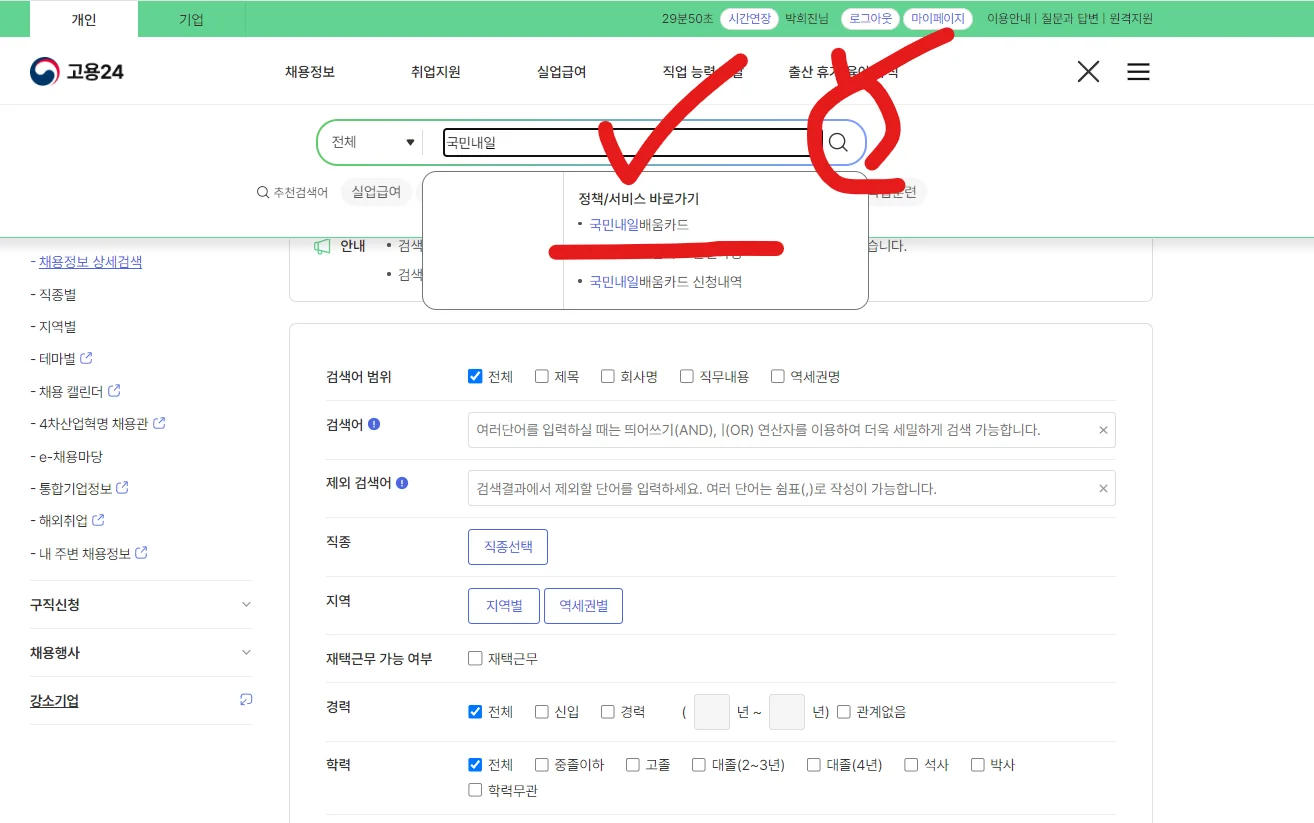Image resolution: width=1314 pixels, height=823 pixels.
Task: Click external link icon beside 4차산업혁명 채용관
Action: point(159,423)
